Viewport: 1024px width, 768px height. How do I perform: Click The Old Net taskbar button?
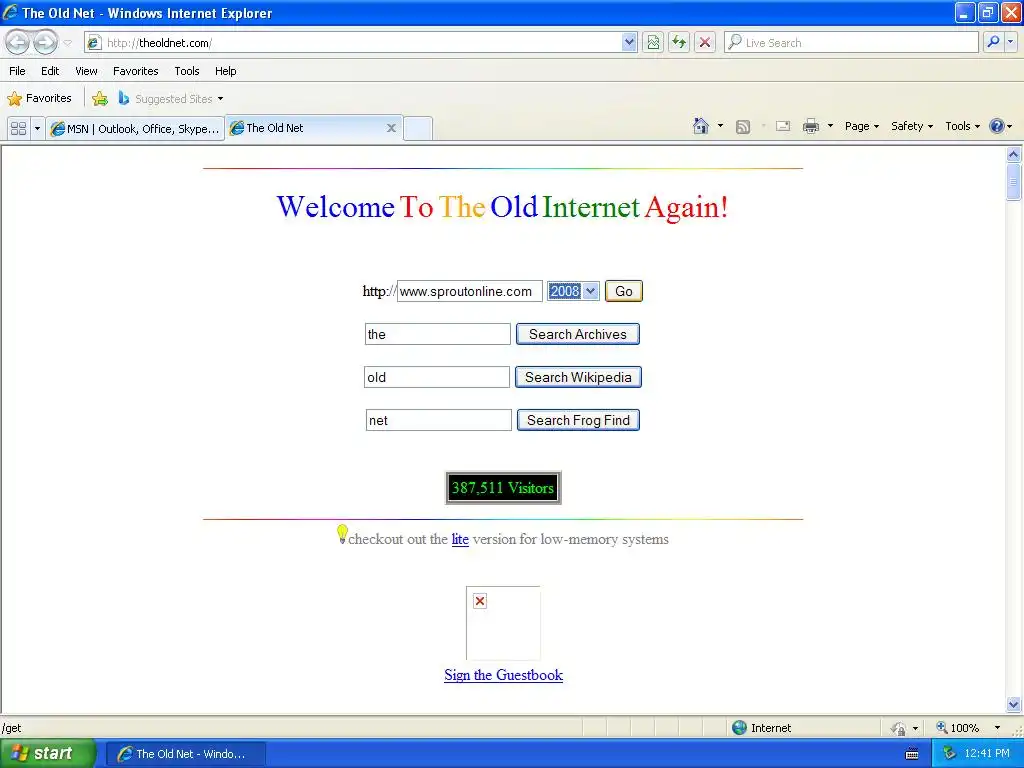[185, 754]
